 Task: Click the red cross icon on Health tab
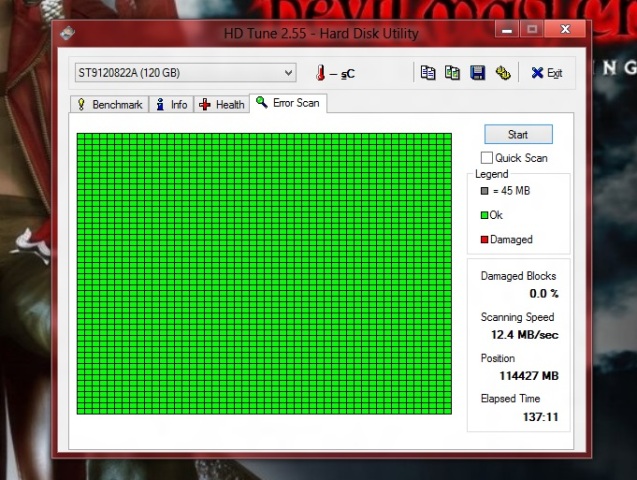coord(204,104)
